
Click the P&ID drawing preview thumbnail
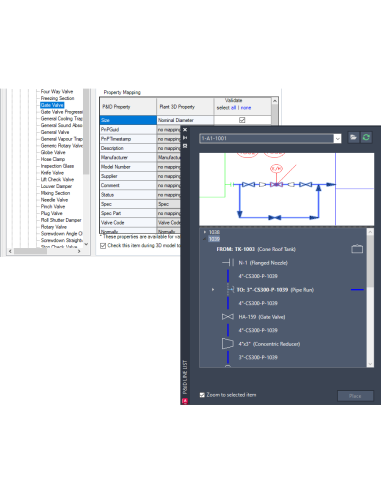[x=286, y=189]
